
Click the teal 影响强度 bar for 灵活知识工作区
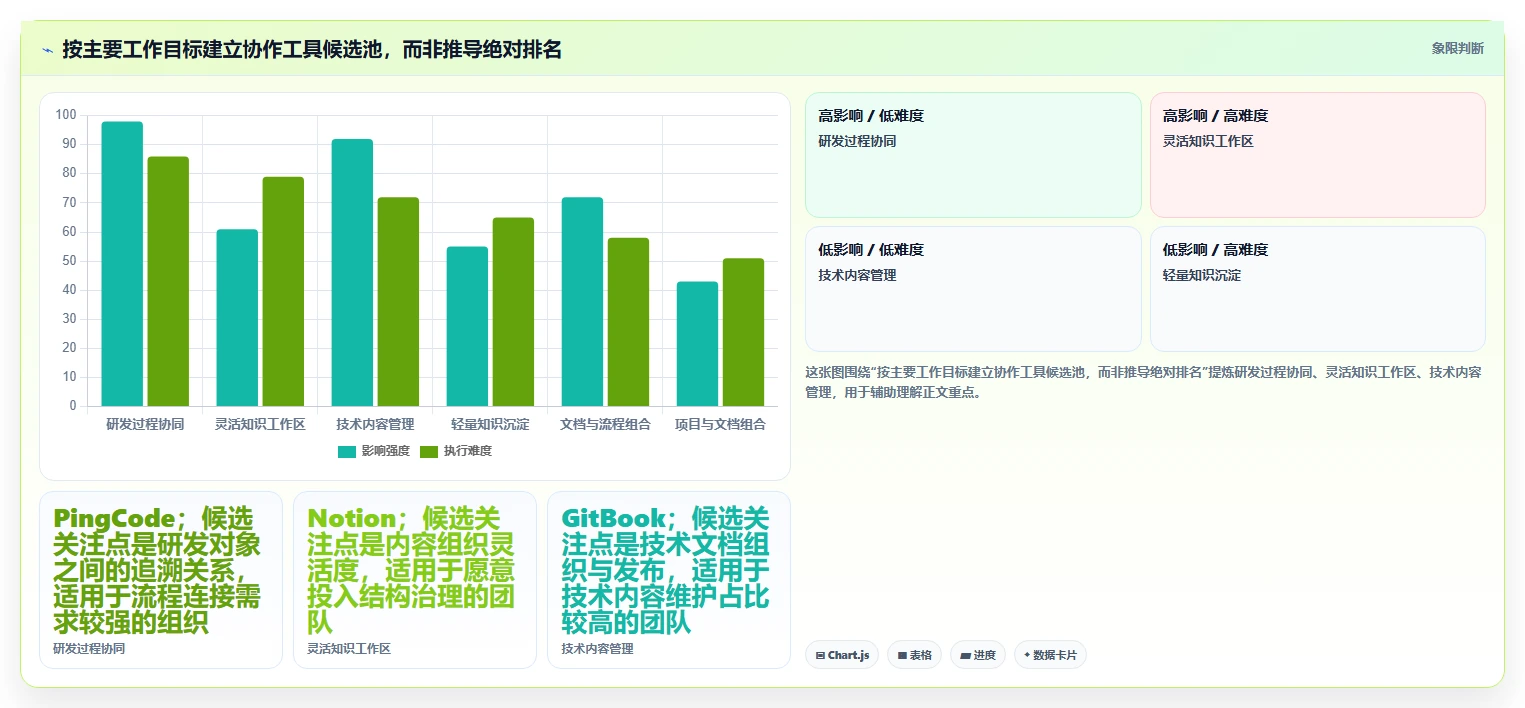click(237, 318)
